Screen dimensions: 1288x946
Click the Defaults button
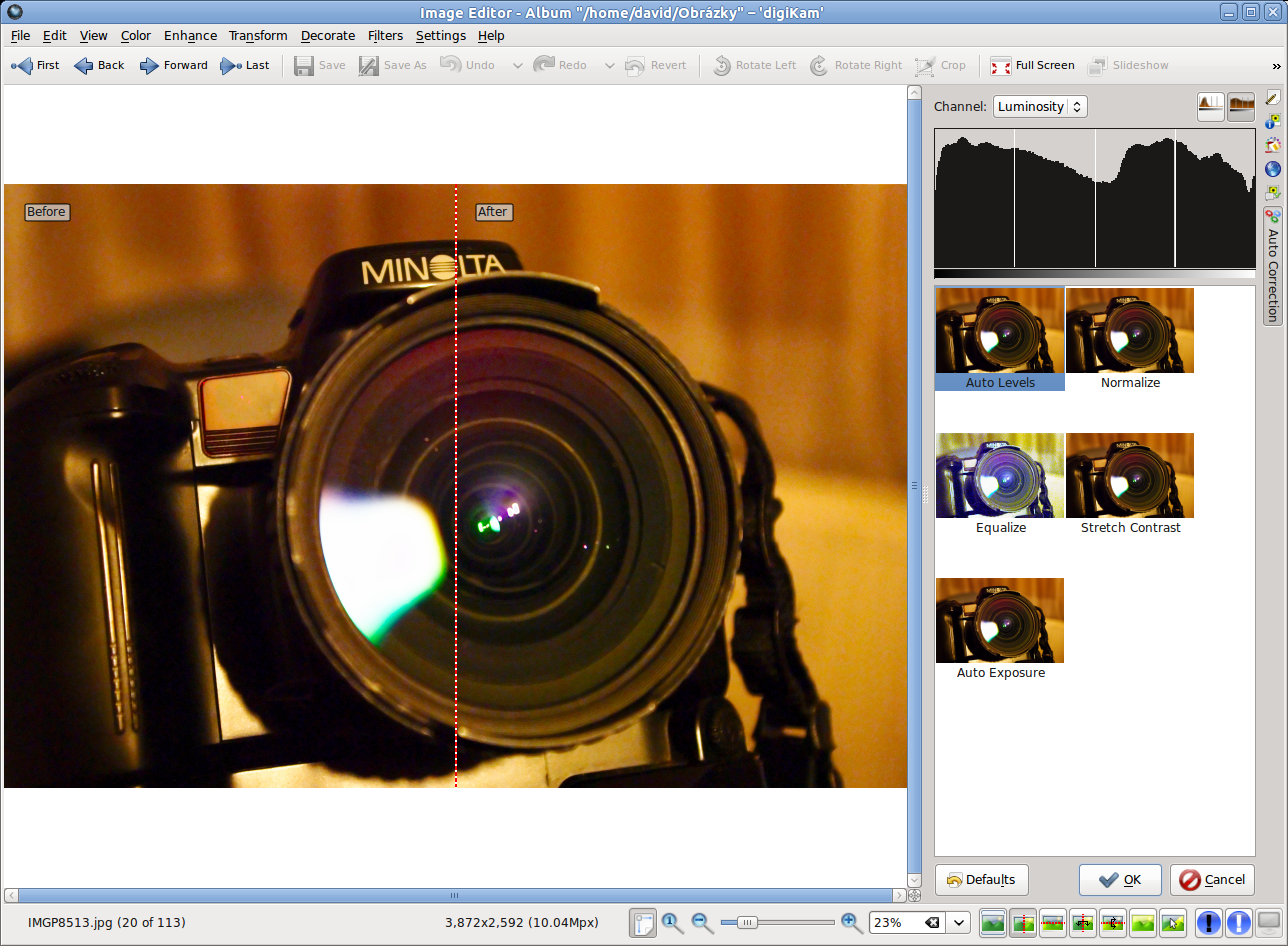[x=981, y=880]
